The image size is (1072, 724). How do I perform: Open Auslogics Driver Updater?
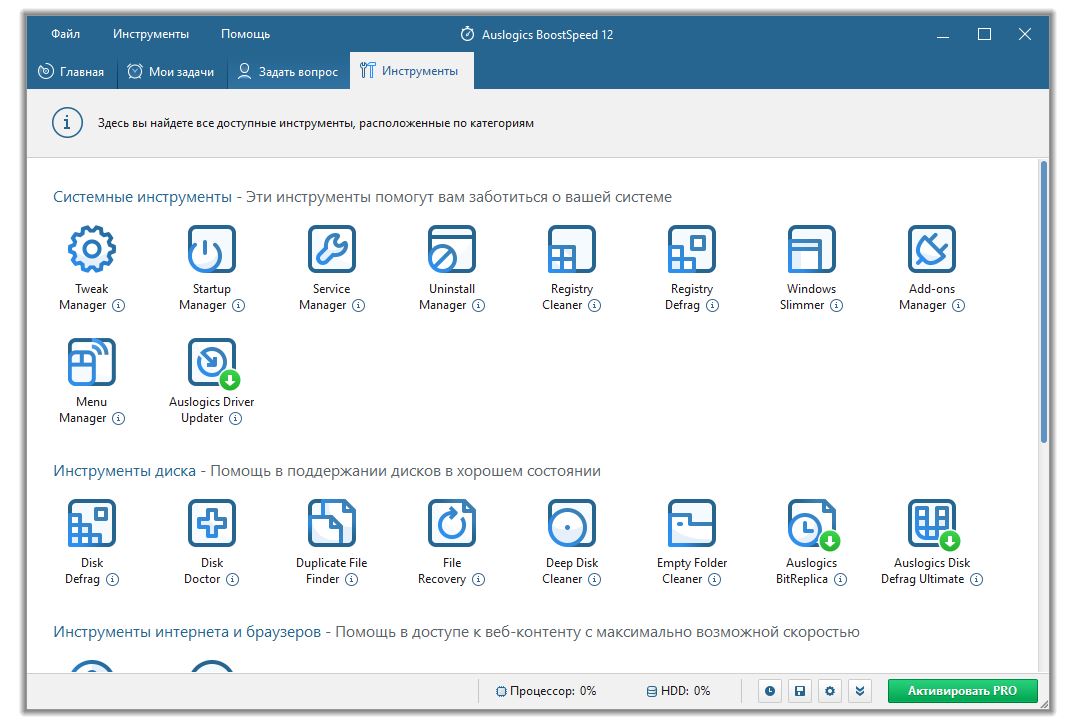pos(212,362)
